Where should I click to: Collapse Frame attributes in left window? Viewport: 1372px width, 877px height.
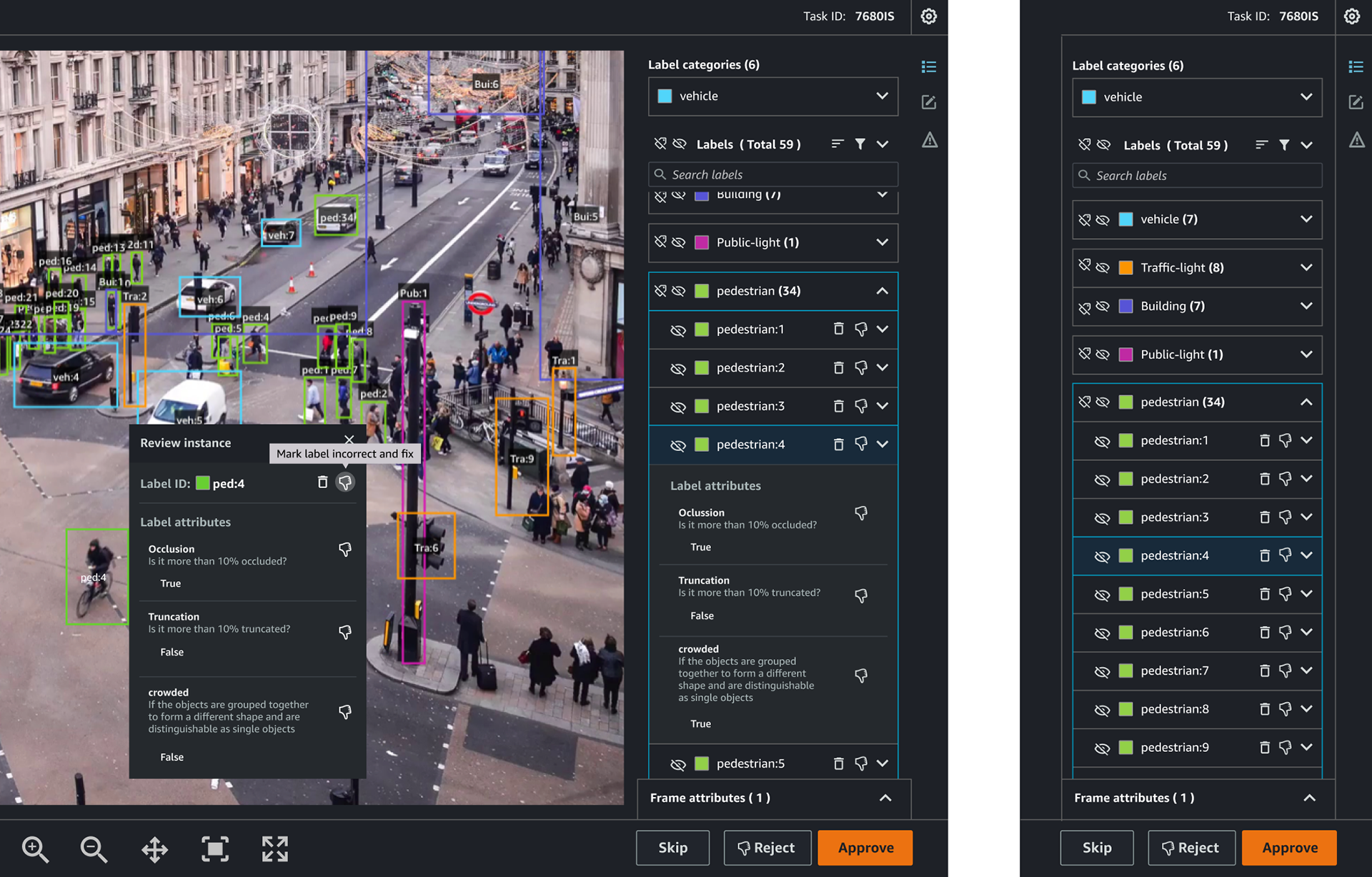click(885, 798)
